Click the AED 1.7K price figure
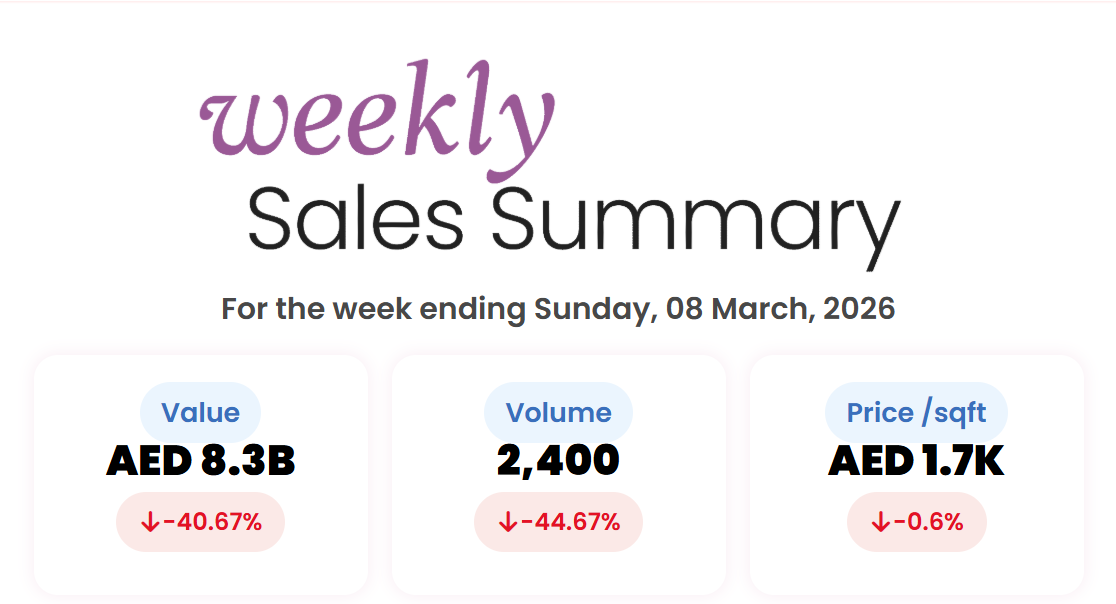1116x604 pixels. 916,461
